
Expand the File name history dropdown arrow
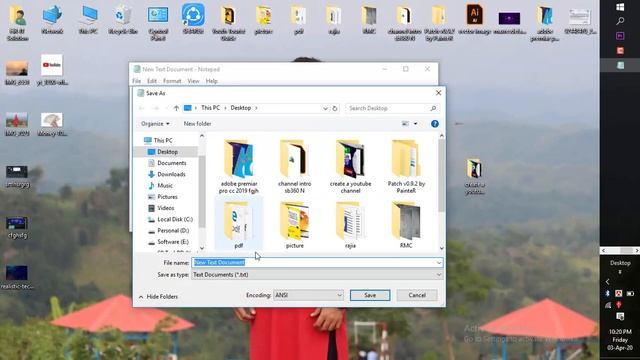click(x=439, y=262)
